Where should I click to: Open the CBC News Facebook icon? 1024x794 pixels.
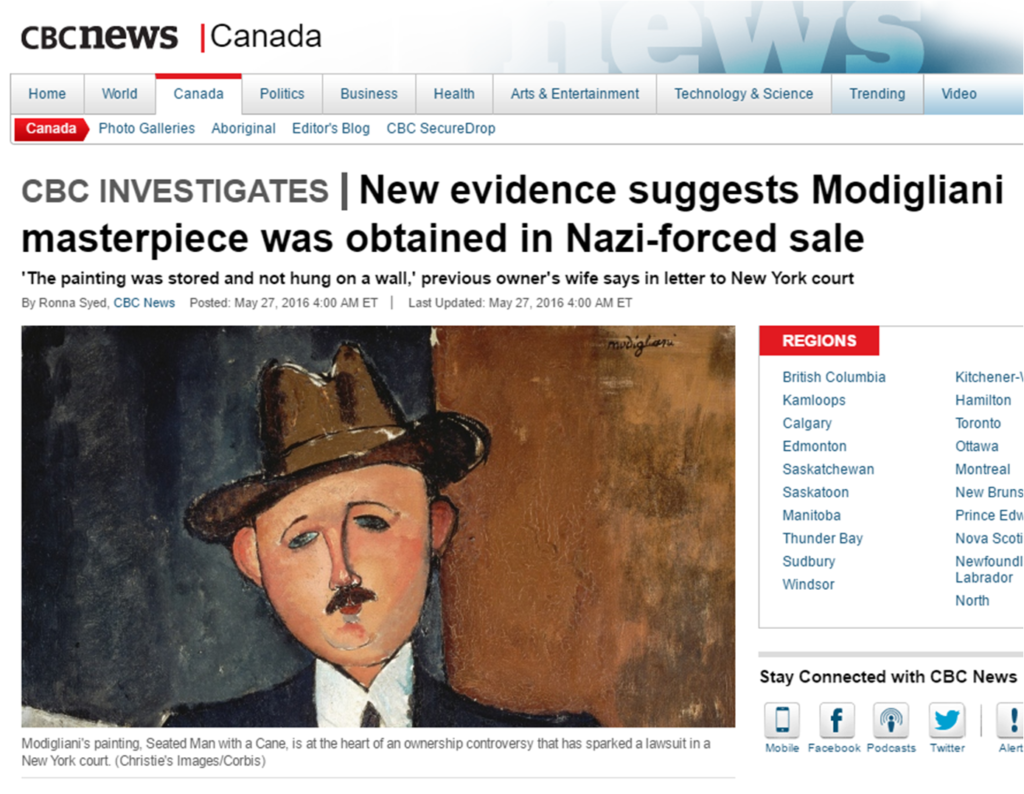click(x=836, y=720)
